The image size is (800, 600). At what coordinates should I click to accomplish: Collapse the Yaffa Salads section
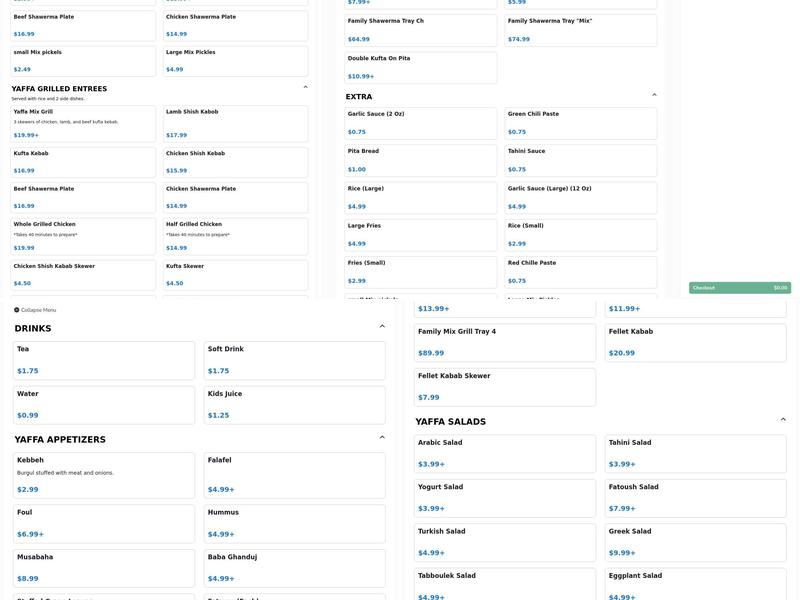pyautogui.click(x=783, y=420)
